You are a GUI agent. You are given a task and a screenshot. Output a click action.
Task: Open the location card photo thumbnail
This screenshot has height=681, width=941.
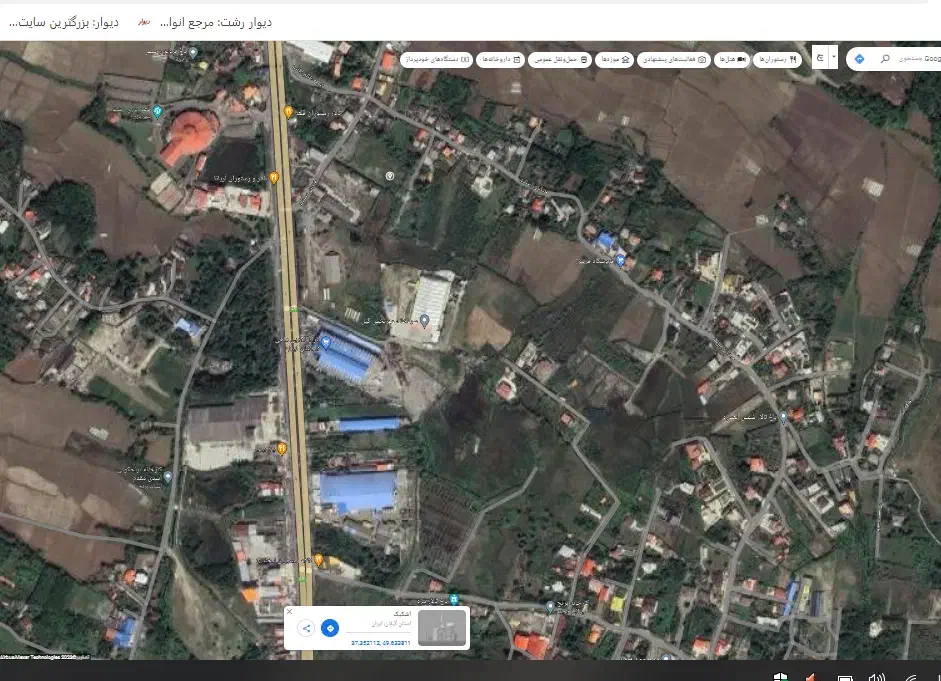(441, 627)
